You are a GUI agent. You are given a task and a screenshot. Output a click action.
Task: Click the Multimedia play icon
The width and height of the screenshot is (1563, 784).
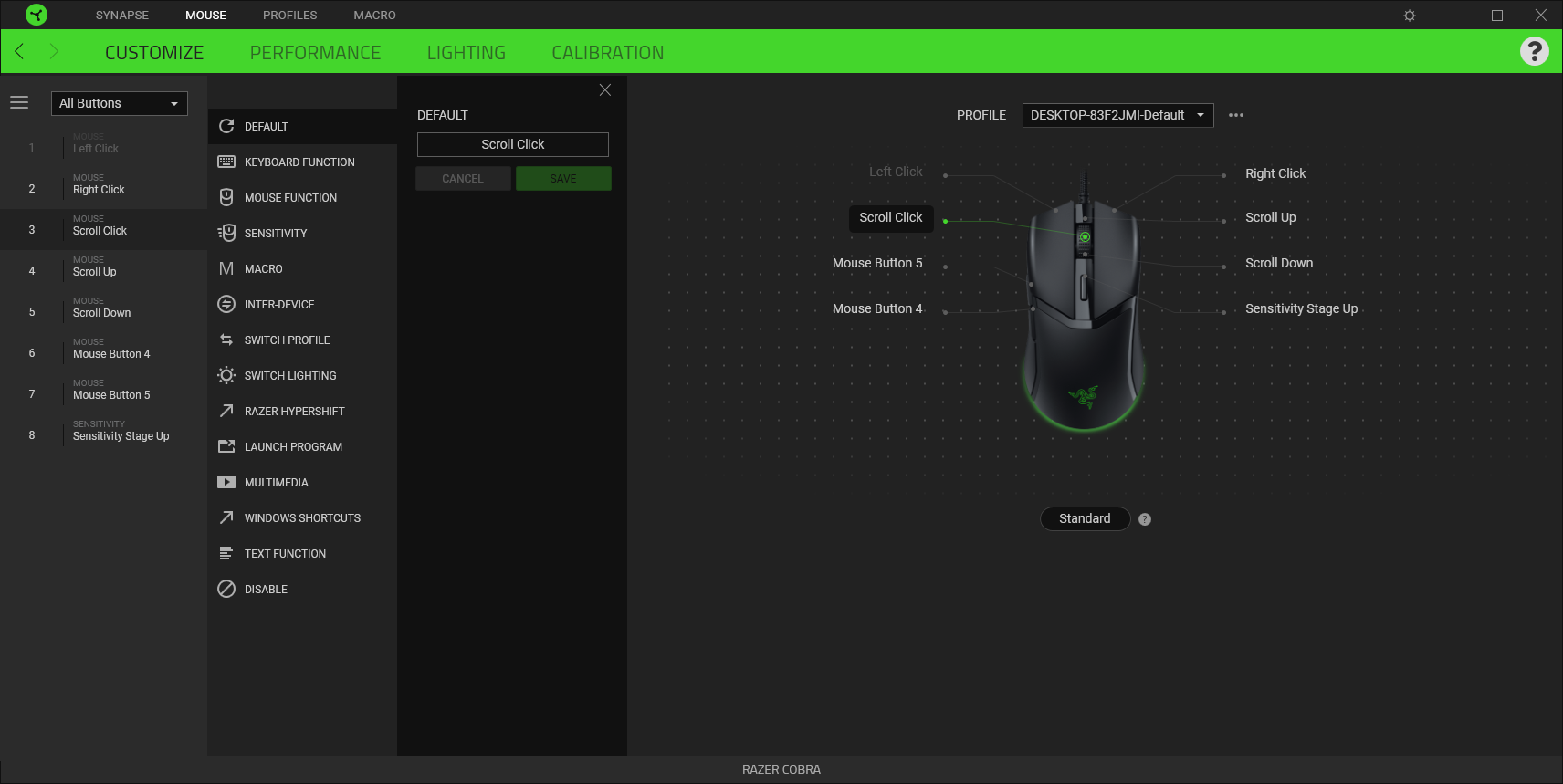(x=226, y=482)
